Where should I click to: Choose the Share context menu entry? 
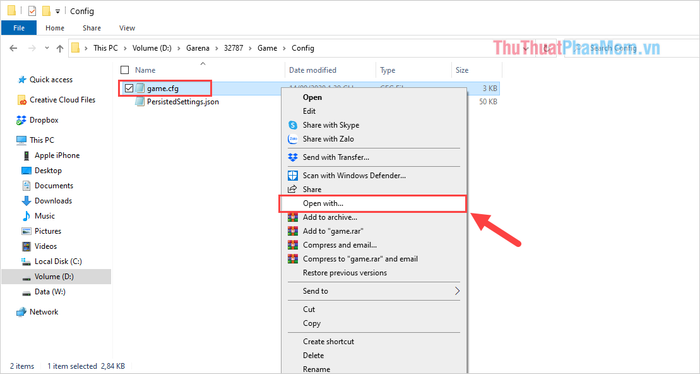(x=312, y=189)
